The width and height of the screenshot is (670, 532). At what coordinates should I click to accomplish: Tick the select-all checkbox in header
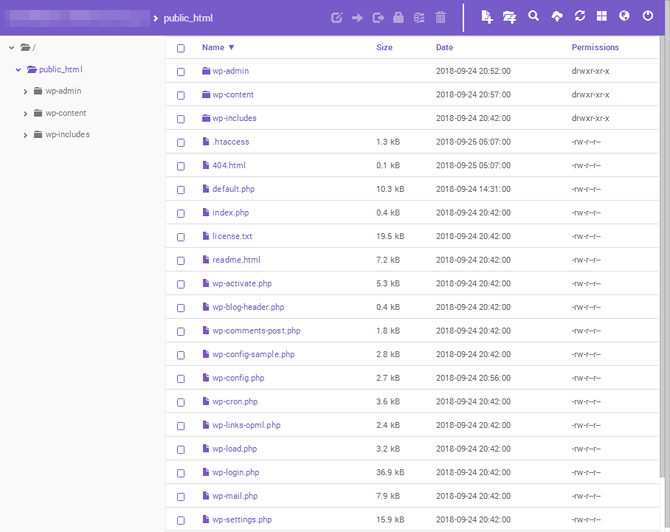click(181, 48)
